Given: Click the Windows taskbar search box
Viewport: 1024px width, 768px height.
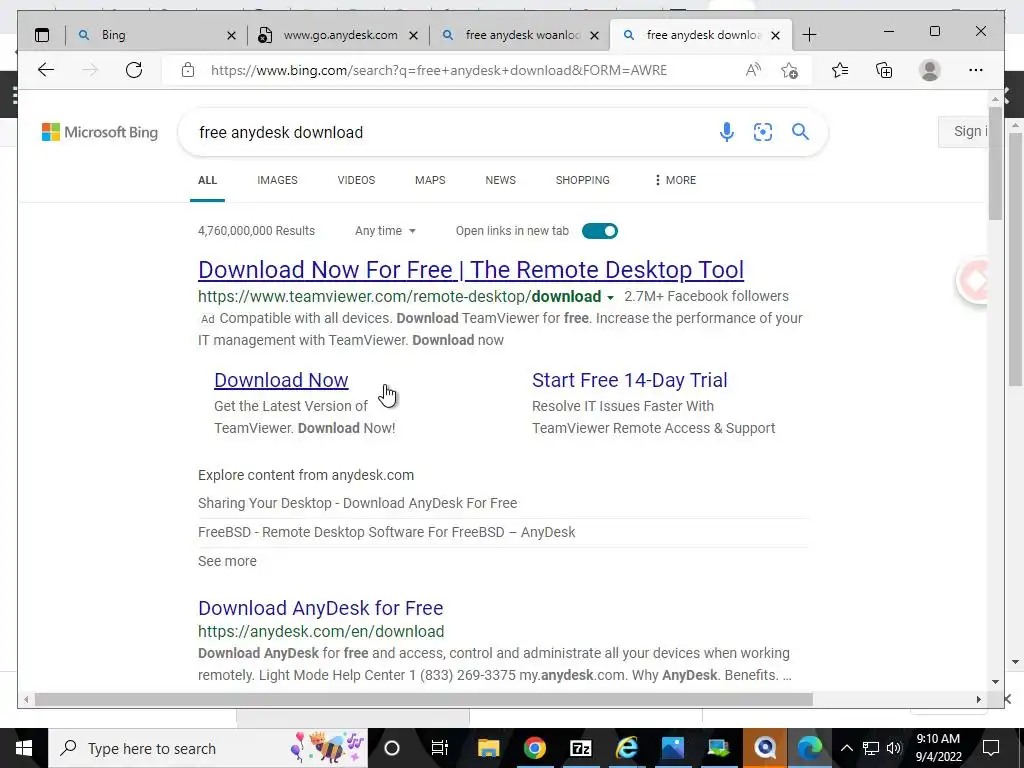Looking at the screenshot, I should tap(208, 748).
